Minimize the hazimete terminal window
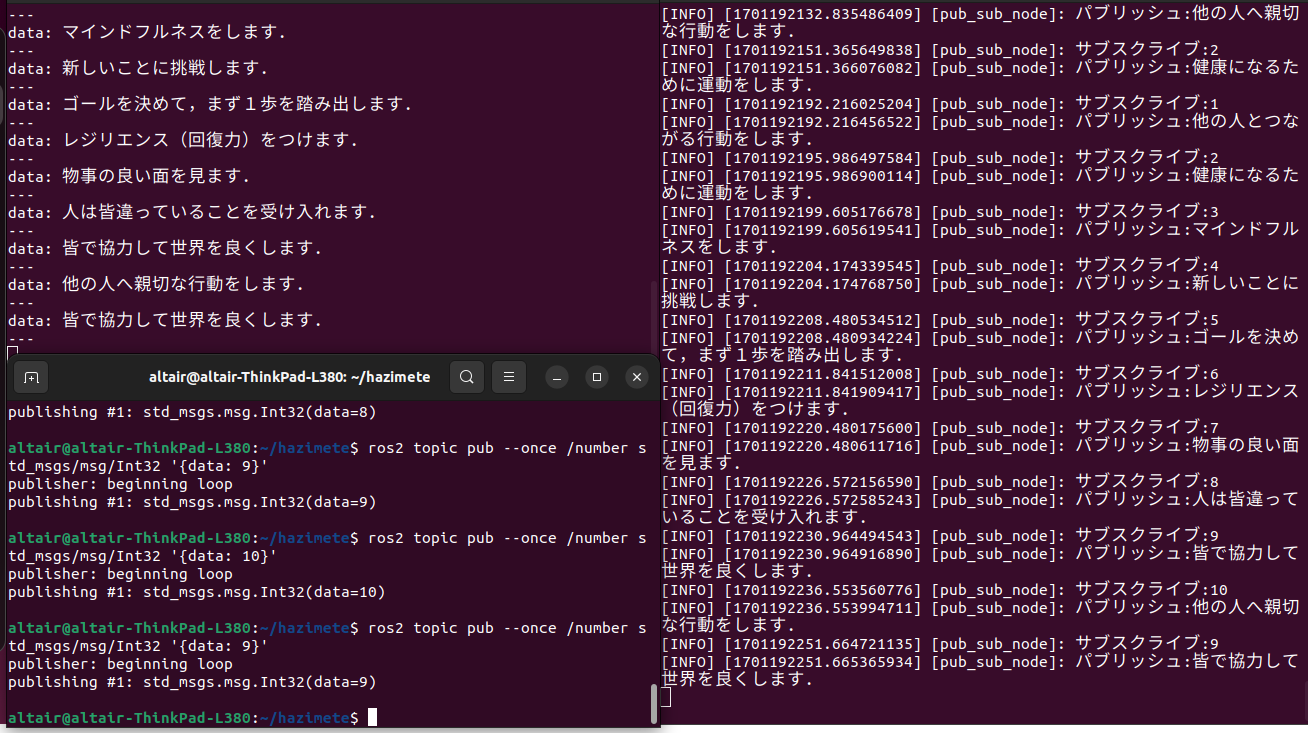Viewport: 1308px width, 733px height. 558,377
